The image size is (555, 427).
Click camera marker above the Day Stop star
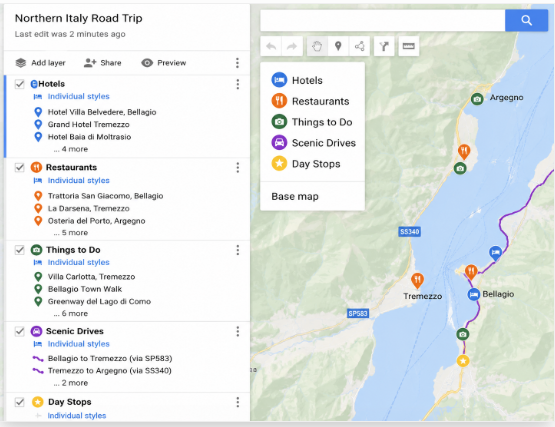pyautogui.click(x=462, y=334)
